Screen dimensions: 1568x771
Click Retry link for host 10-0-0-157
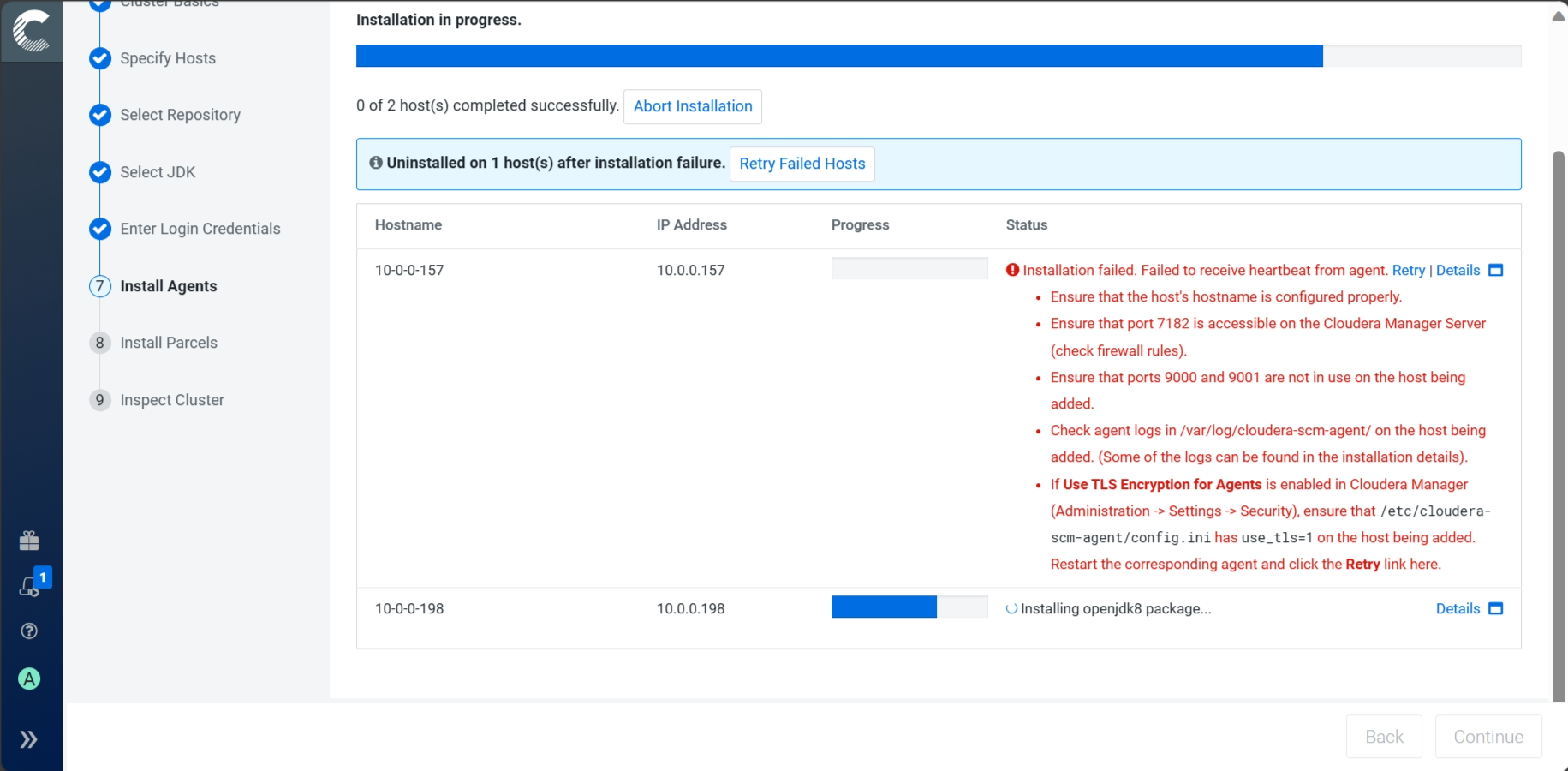[1409, 270]
